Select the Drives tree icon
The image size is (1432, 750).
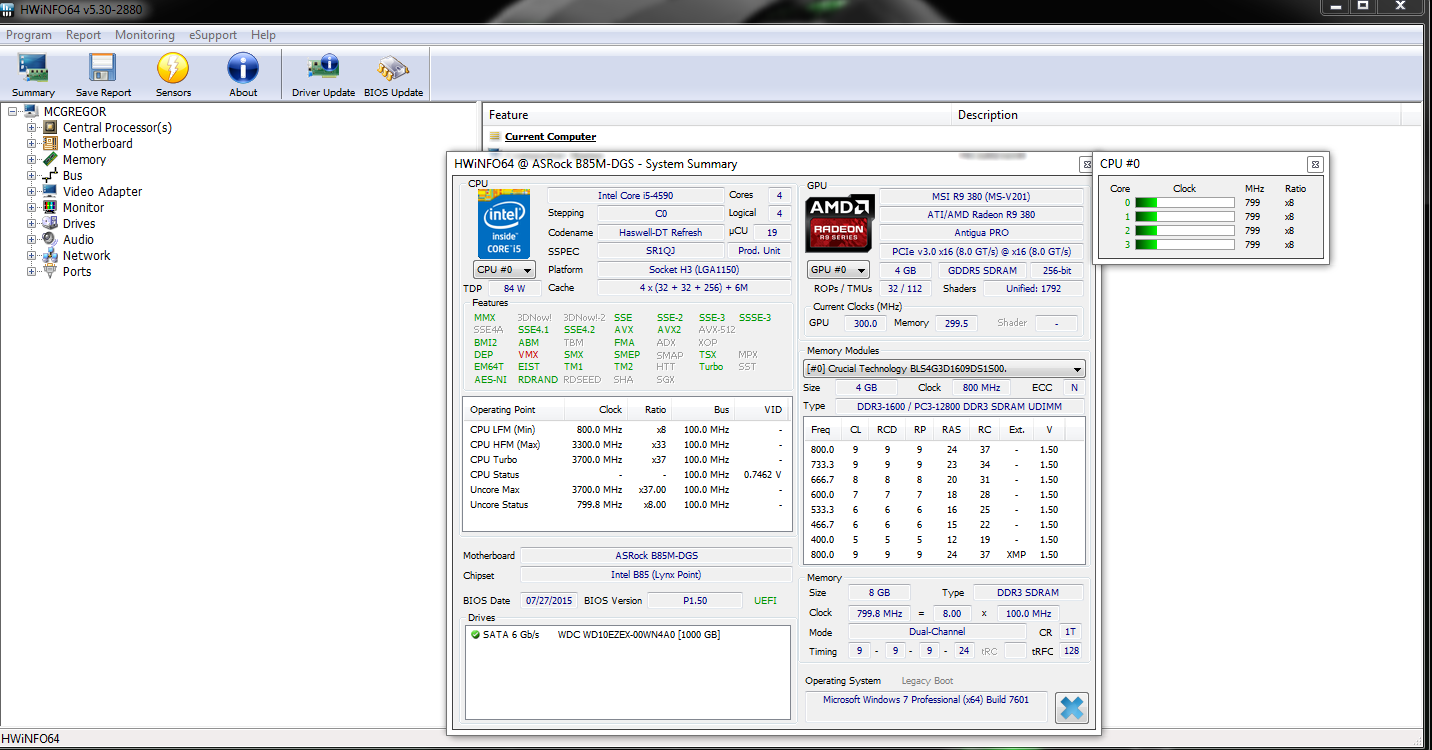50,223
